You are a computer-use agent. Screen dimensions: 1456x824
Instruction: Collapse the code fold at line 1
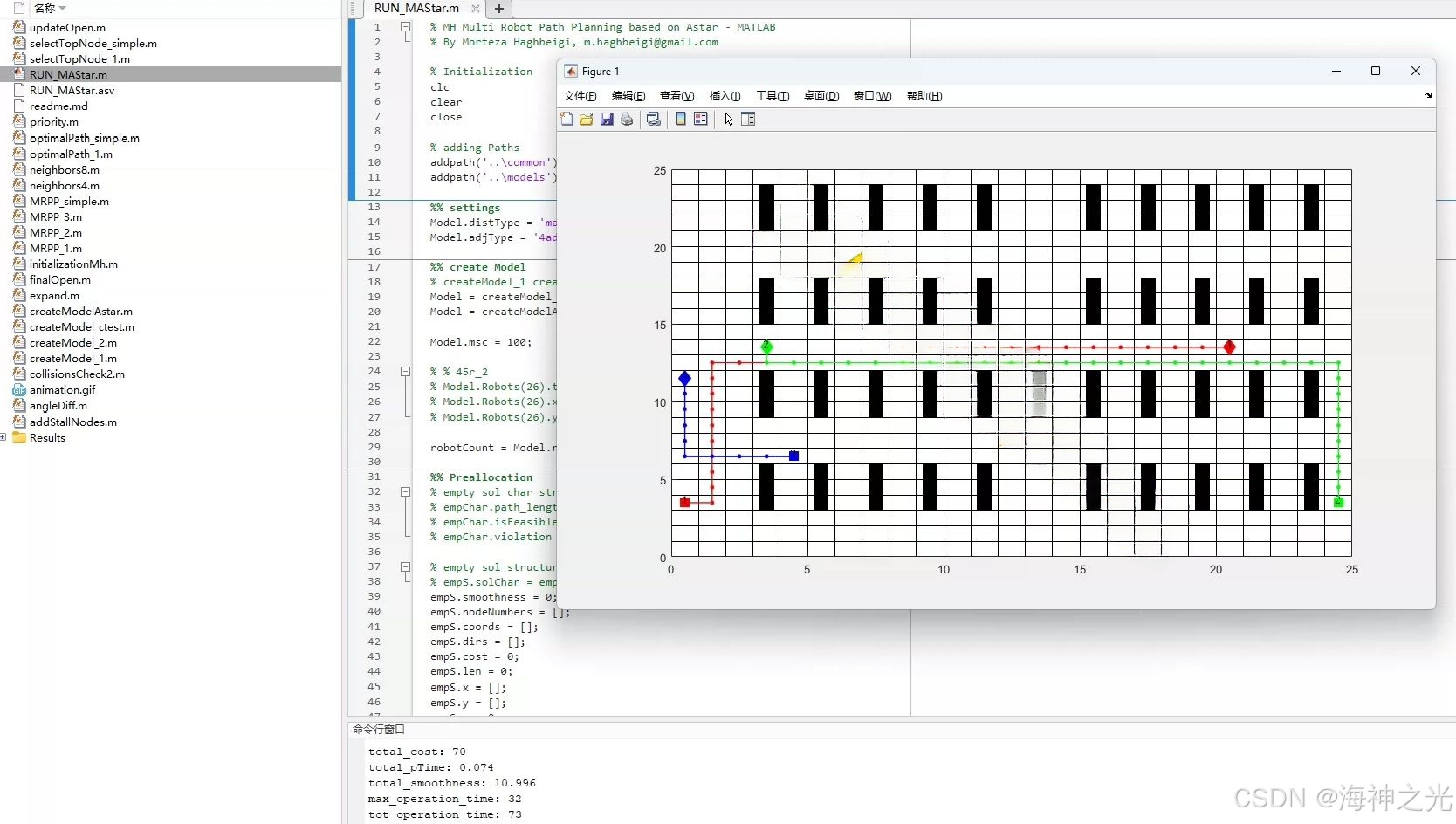click(x=406, y=27)
